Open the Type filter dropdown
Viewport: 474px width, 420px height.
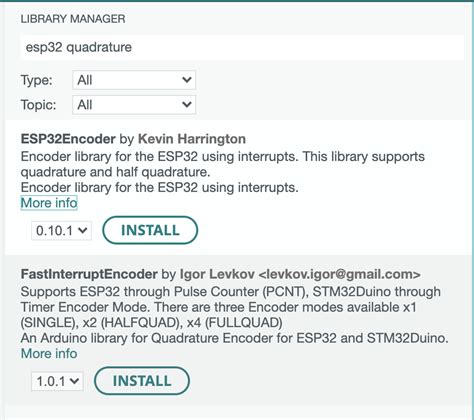(134, 80)
